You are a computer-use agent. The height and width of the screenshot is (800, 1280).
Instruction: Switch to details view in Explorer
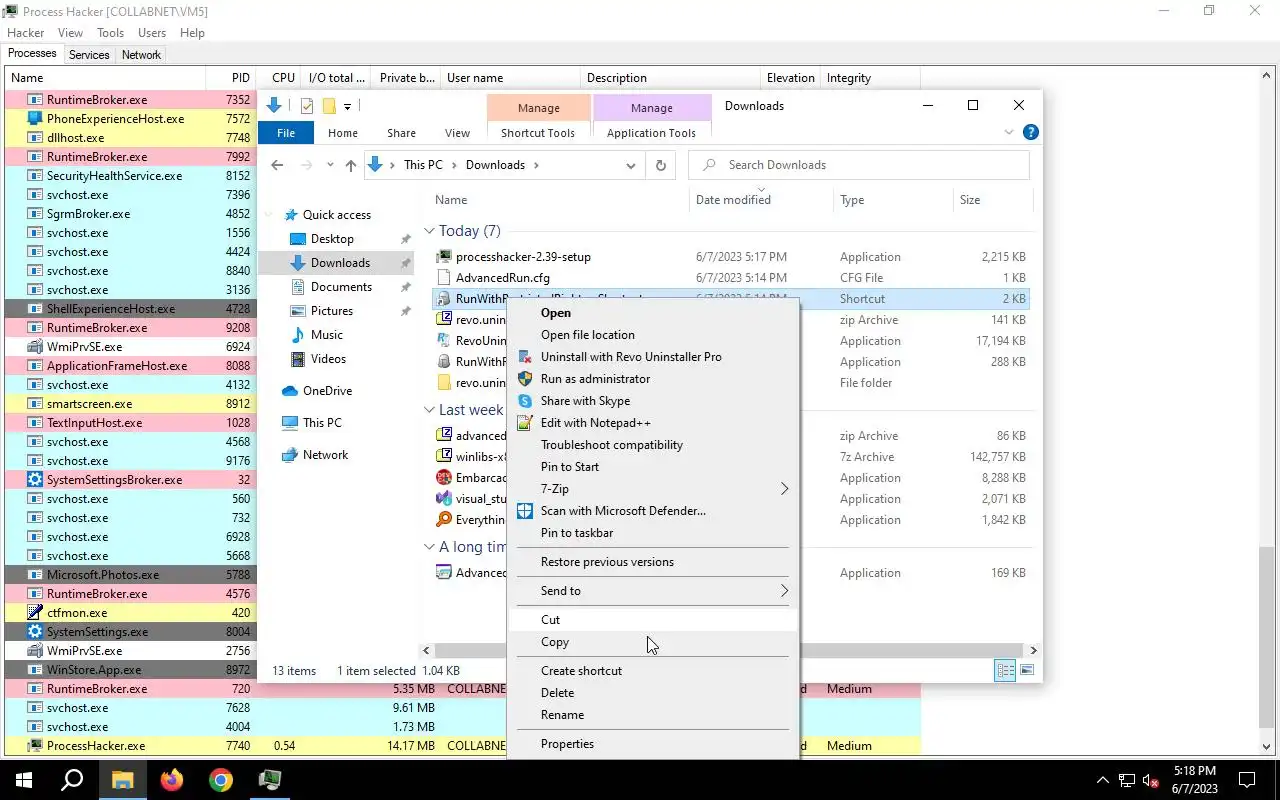coord(1005,670)
